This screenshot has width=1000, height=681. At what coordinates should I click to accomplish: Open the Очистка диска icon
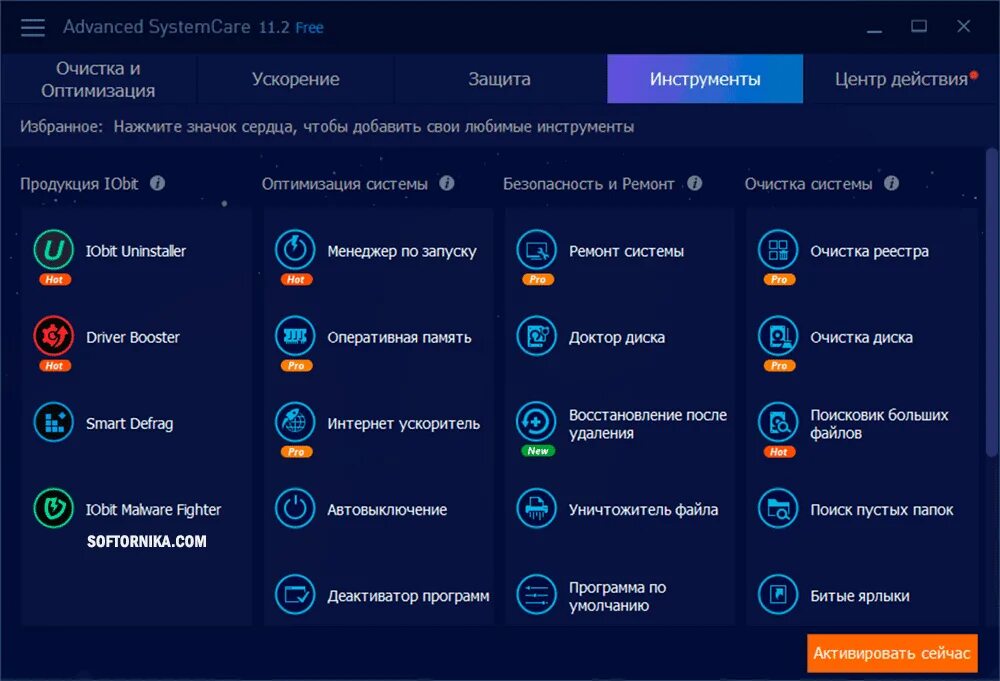coord(778,335)
